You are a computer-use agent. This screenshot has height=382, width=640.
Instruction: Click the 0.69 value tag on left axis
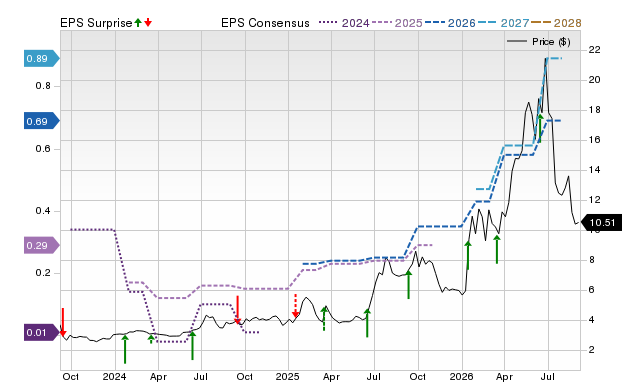click(x=42, y=121)
